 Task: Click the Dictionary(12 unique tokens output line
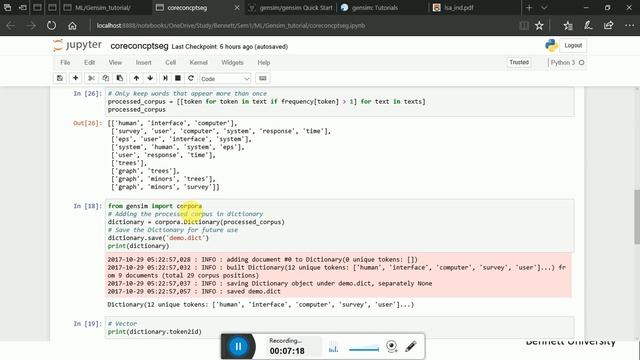point(260,304)
